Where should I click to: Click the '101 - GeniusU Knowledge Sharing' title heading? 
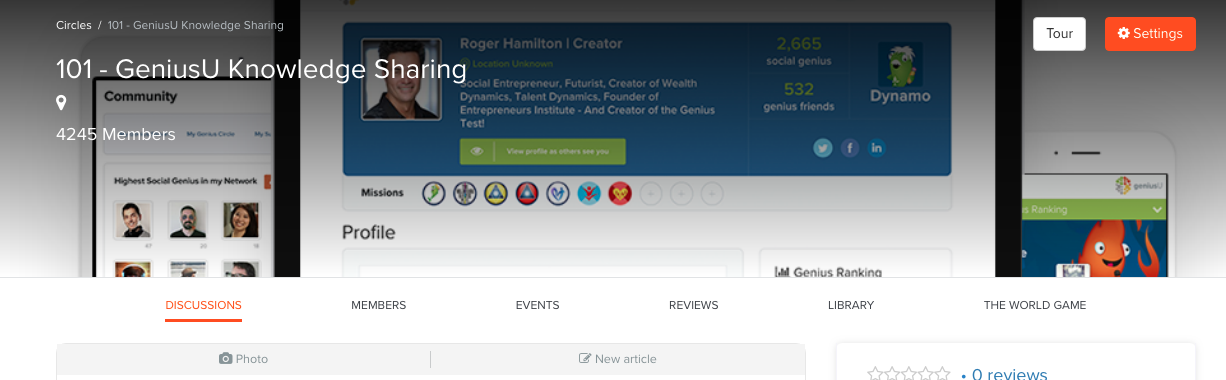click(x=261, y=69)
